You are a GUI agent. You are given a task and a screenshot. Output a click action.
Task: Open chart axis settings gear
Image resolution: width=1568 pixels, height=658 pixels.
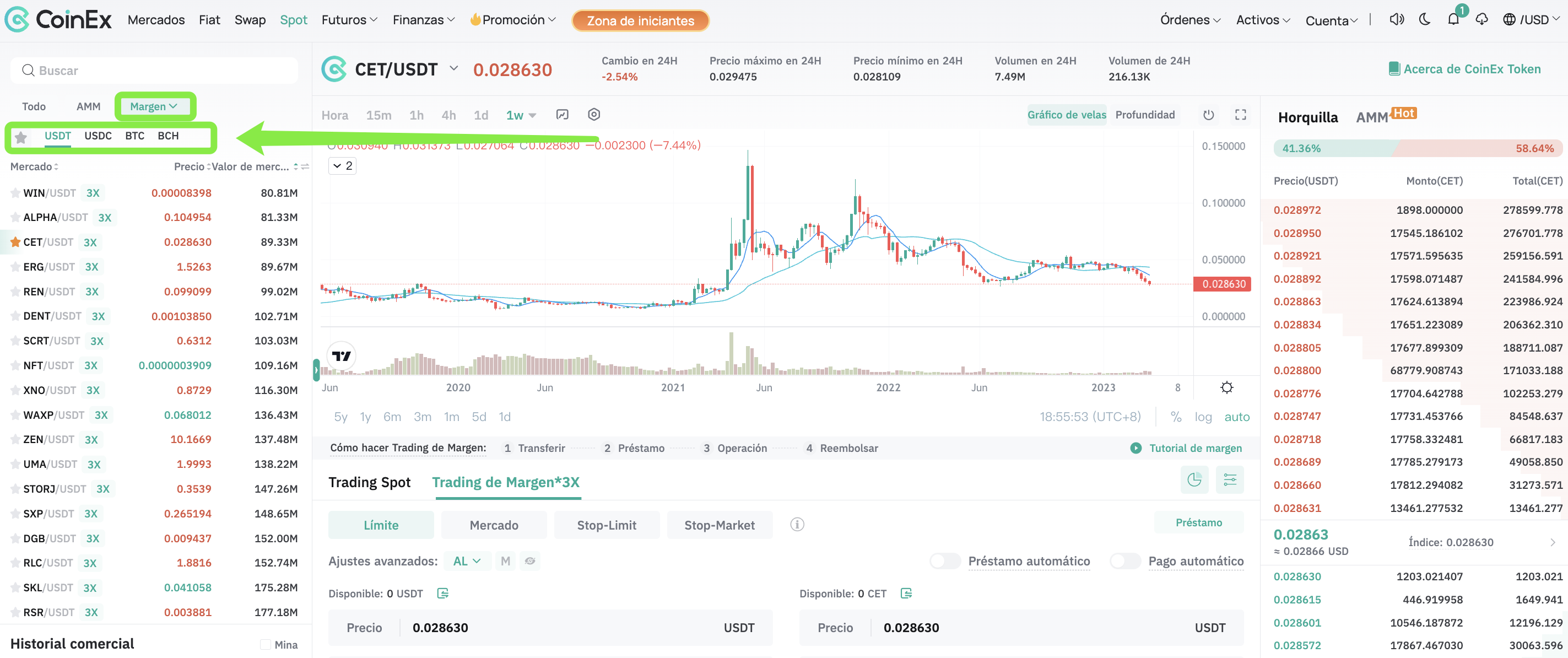[1227, 387]
